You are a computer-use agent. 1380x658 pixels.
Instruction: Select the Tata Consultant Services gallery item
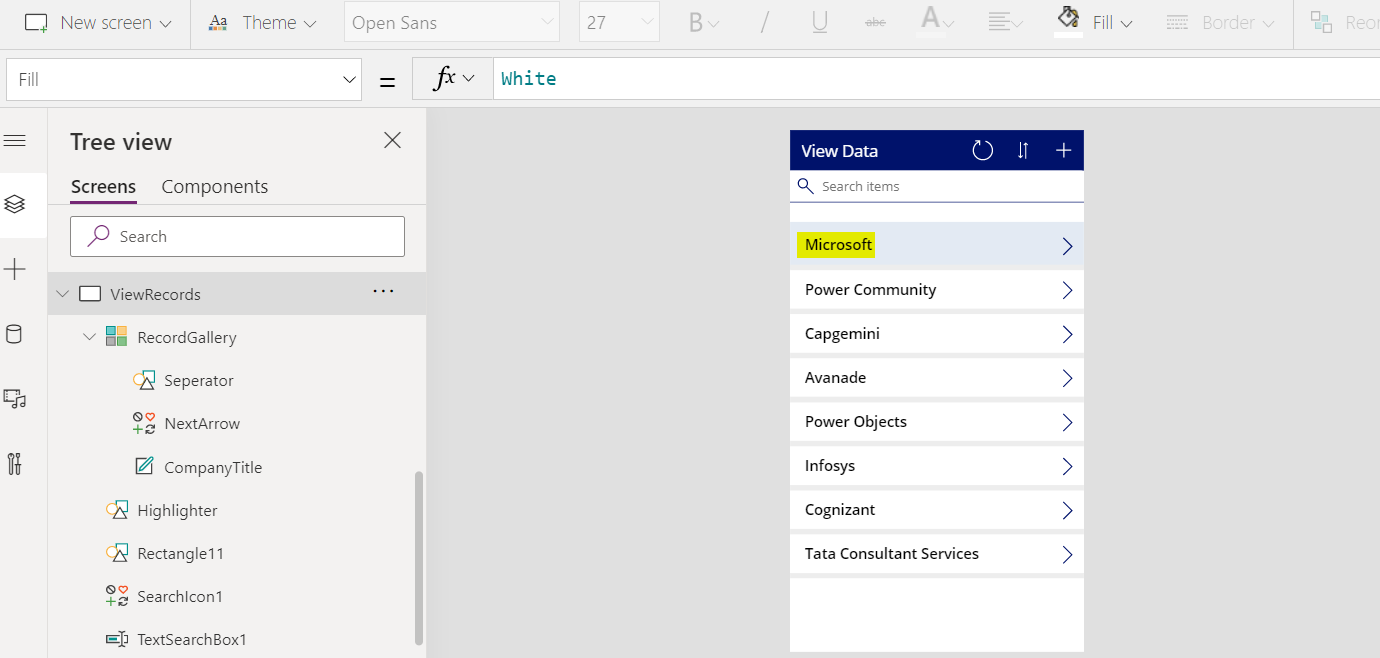point(937,554)
